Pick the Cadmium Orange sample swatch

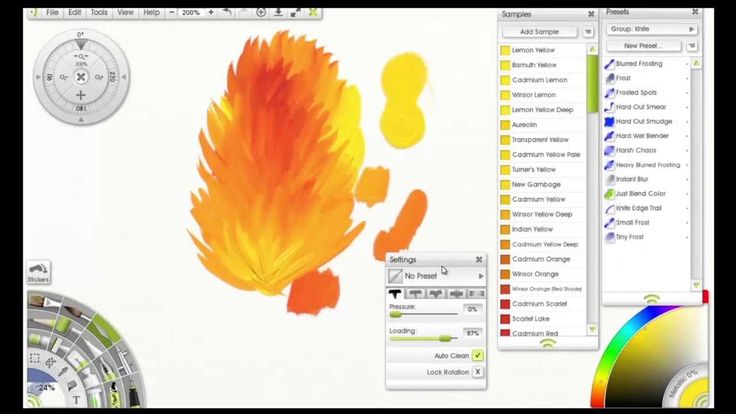tap(505, 259)
